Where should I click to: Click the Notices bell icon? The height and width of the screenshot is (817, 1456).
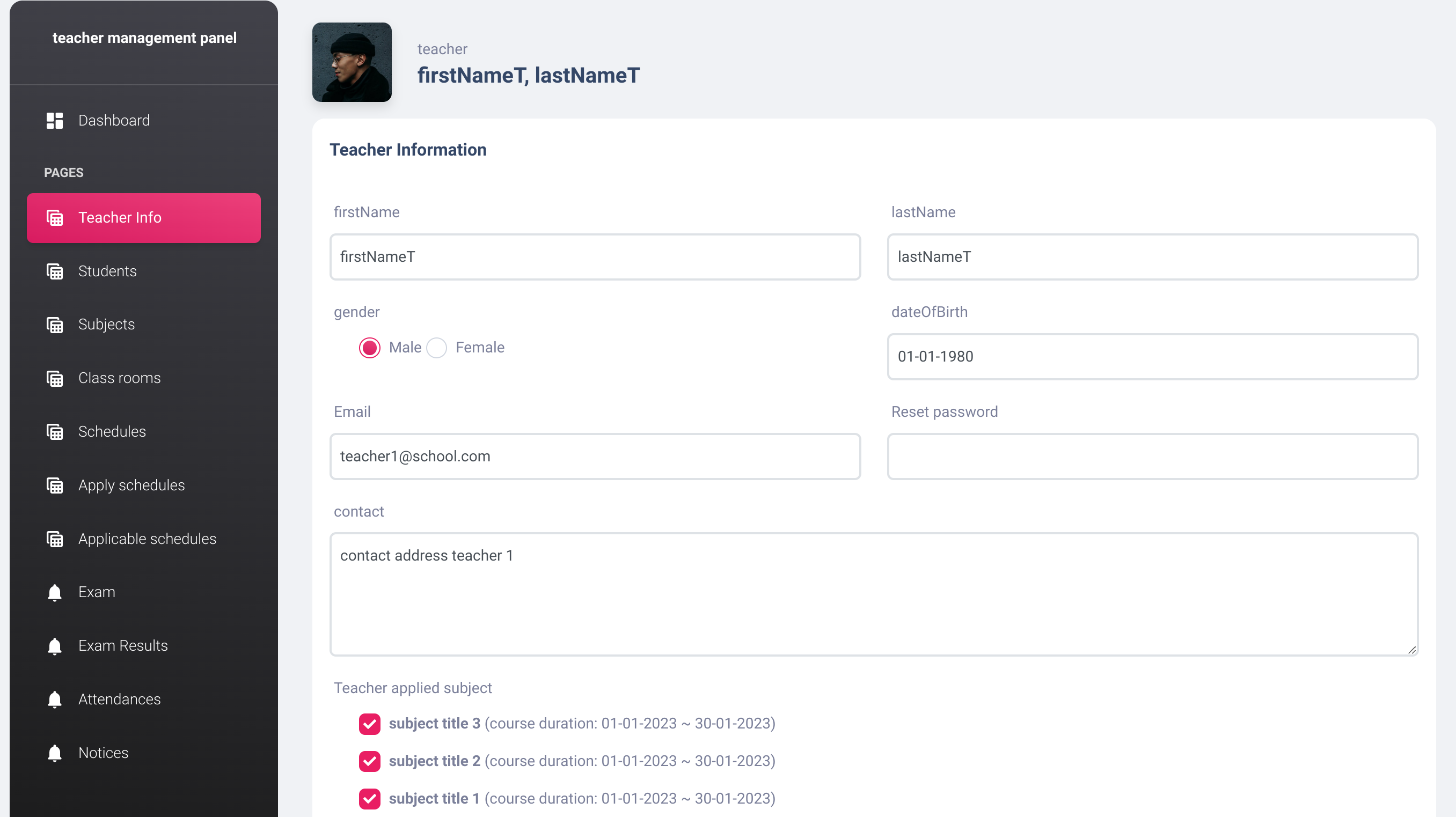pyautogui.click(x=54, y=753)
